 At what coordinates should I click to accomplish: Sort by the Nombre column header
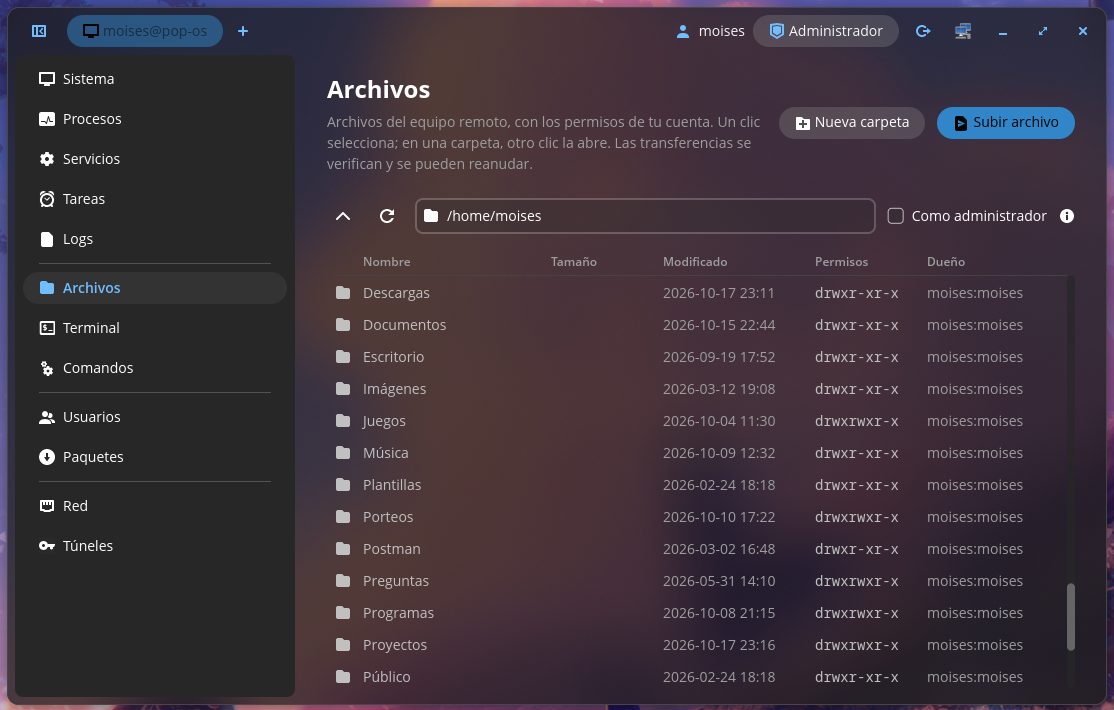coord(386,262)
